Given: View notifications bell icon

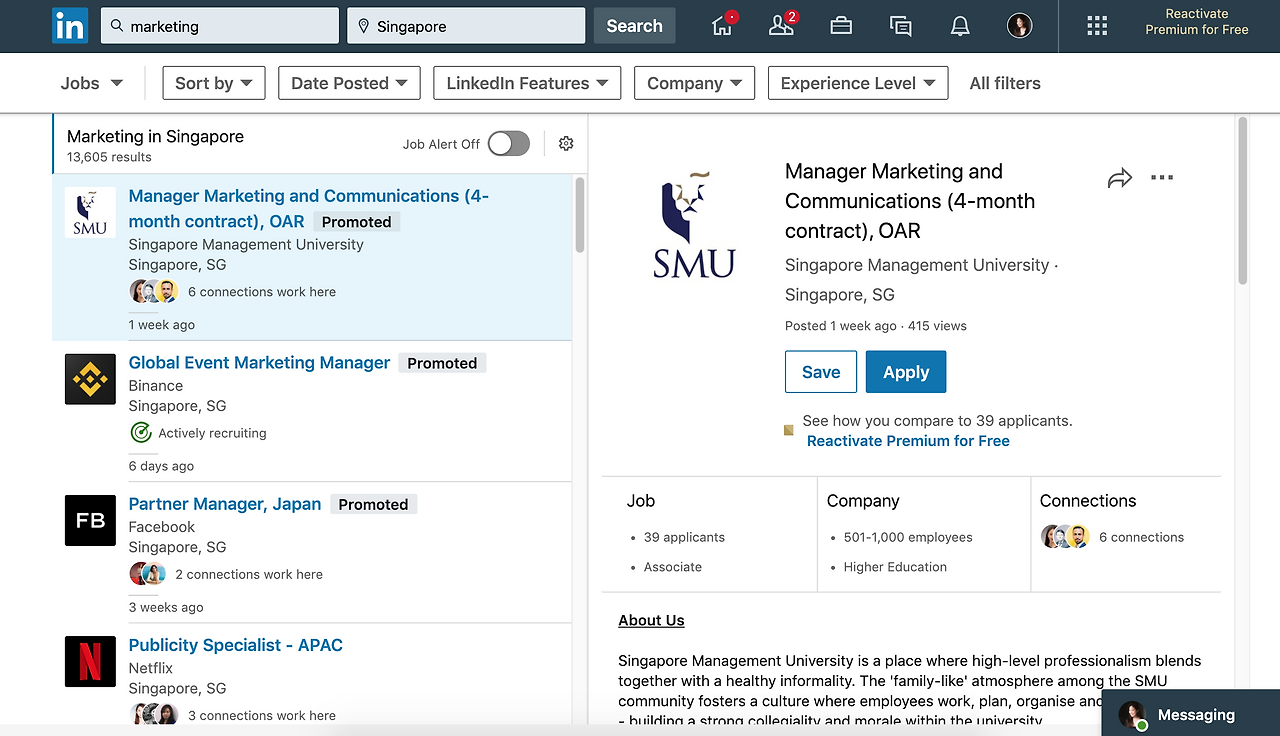Looking at the screenshot, I should [960, 26].
